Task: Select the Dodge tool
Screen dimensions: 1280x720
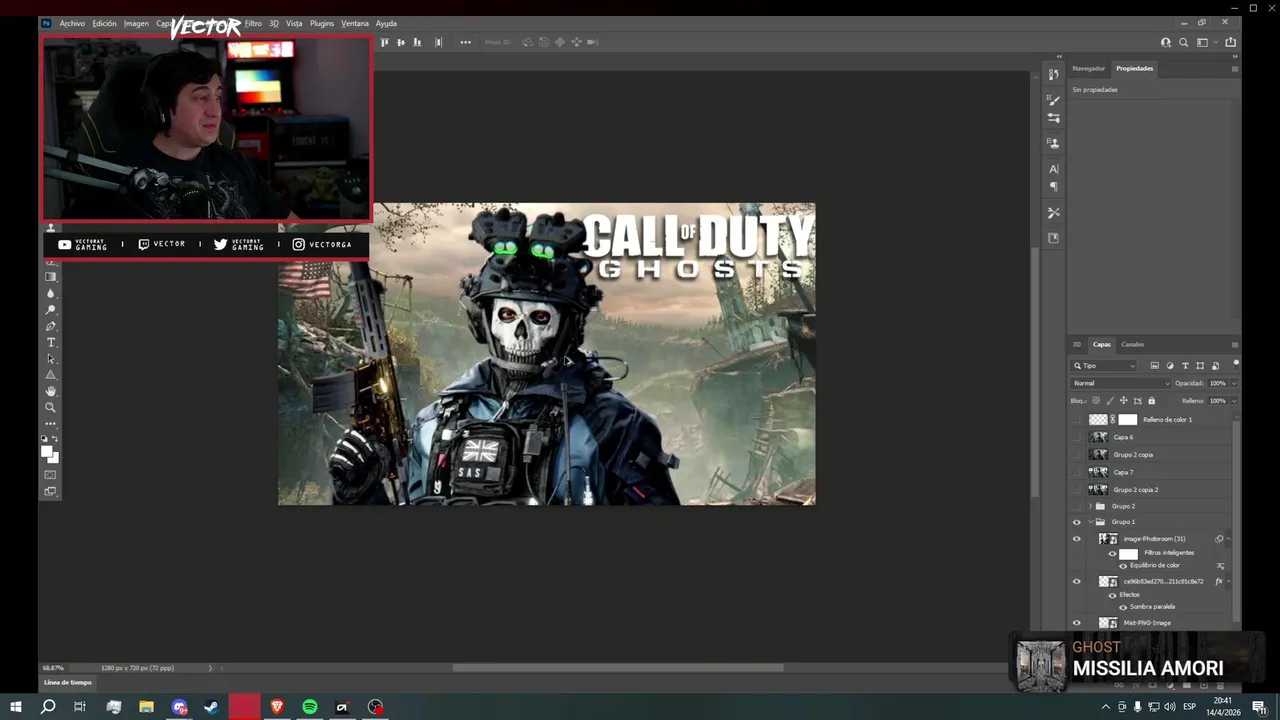Action: [51, 310]
